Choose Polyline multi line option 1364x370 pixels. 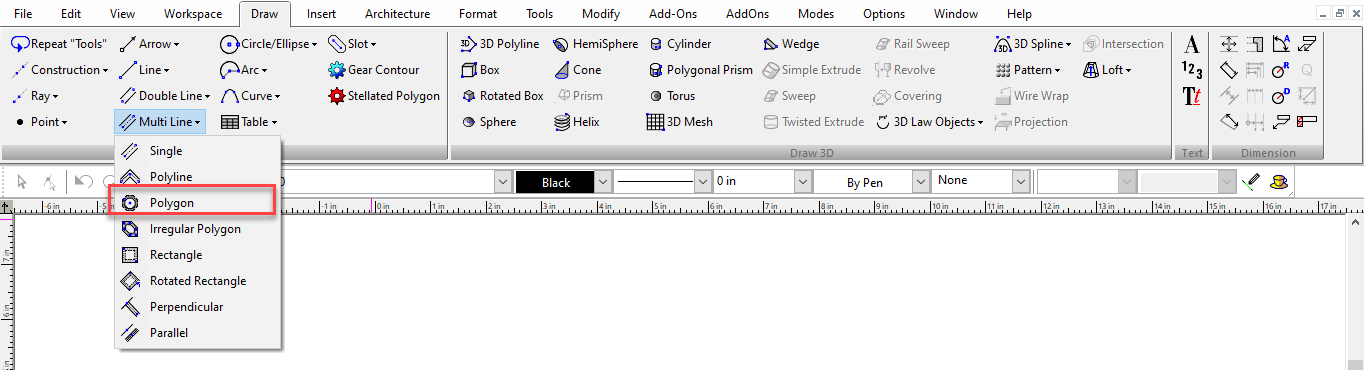(x=198, y=177)
